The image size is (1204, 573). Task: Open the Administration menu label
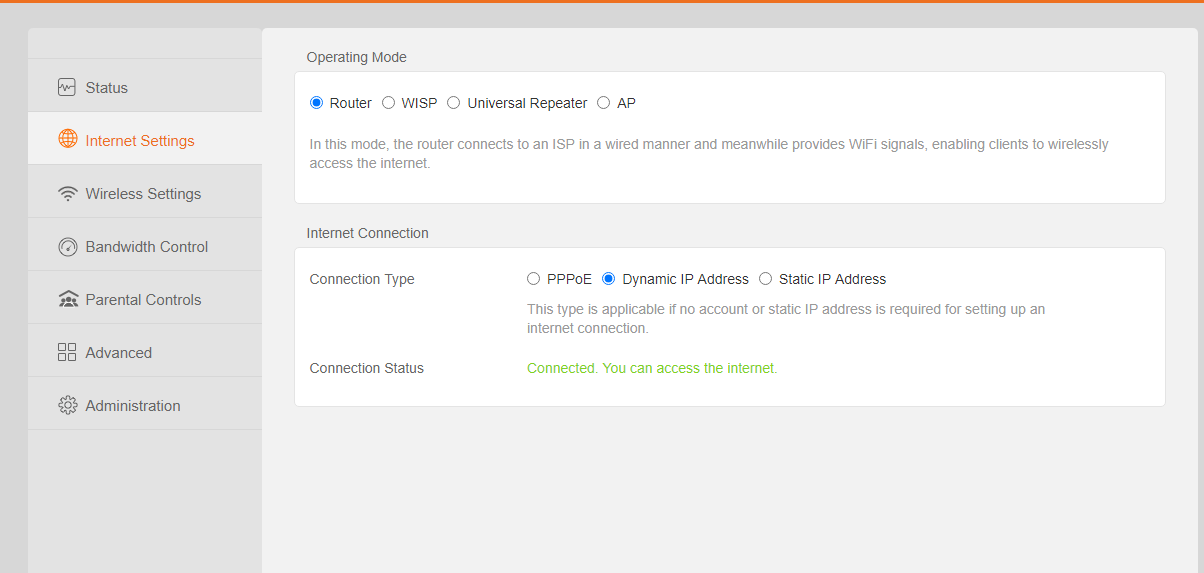point(133,406)
